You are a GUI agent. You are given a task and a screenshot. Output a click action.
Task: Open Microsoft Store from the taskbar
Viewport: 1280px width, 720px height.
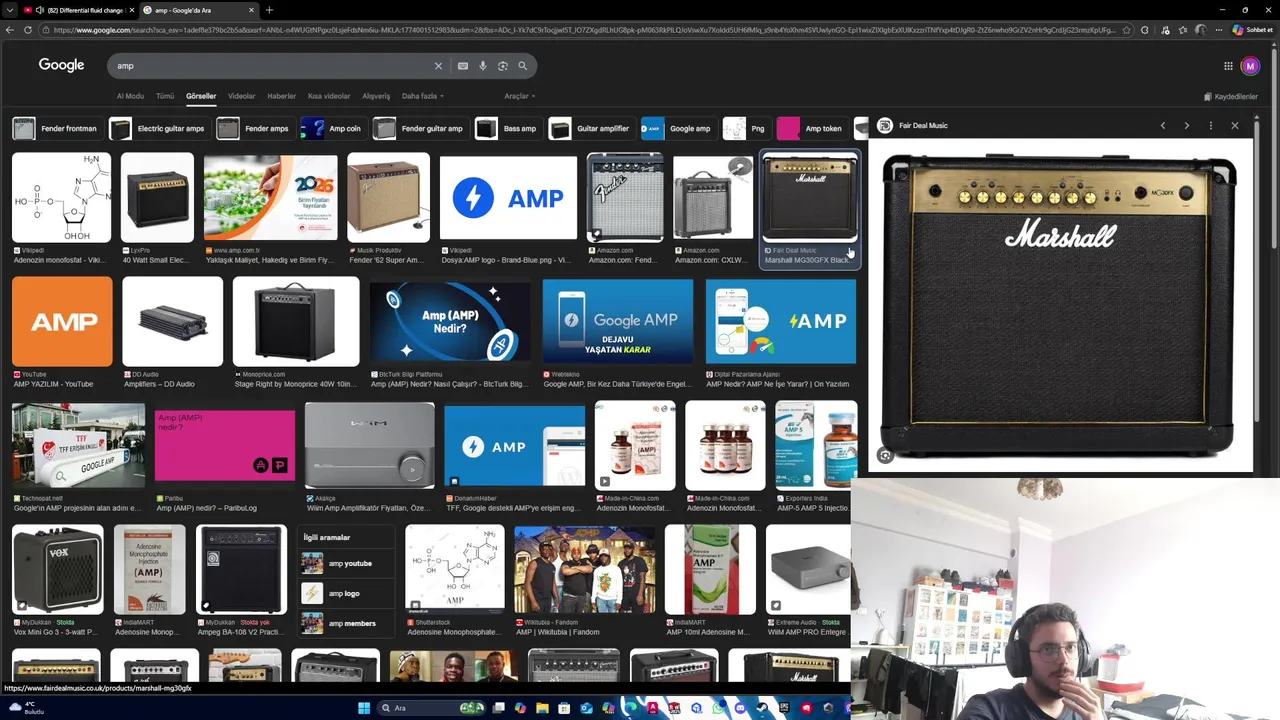[564, 708]
